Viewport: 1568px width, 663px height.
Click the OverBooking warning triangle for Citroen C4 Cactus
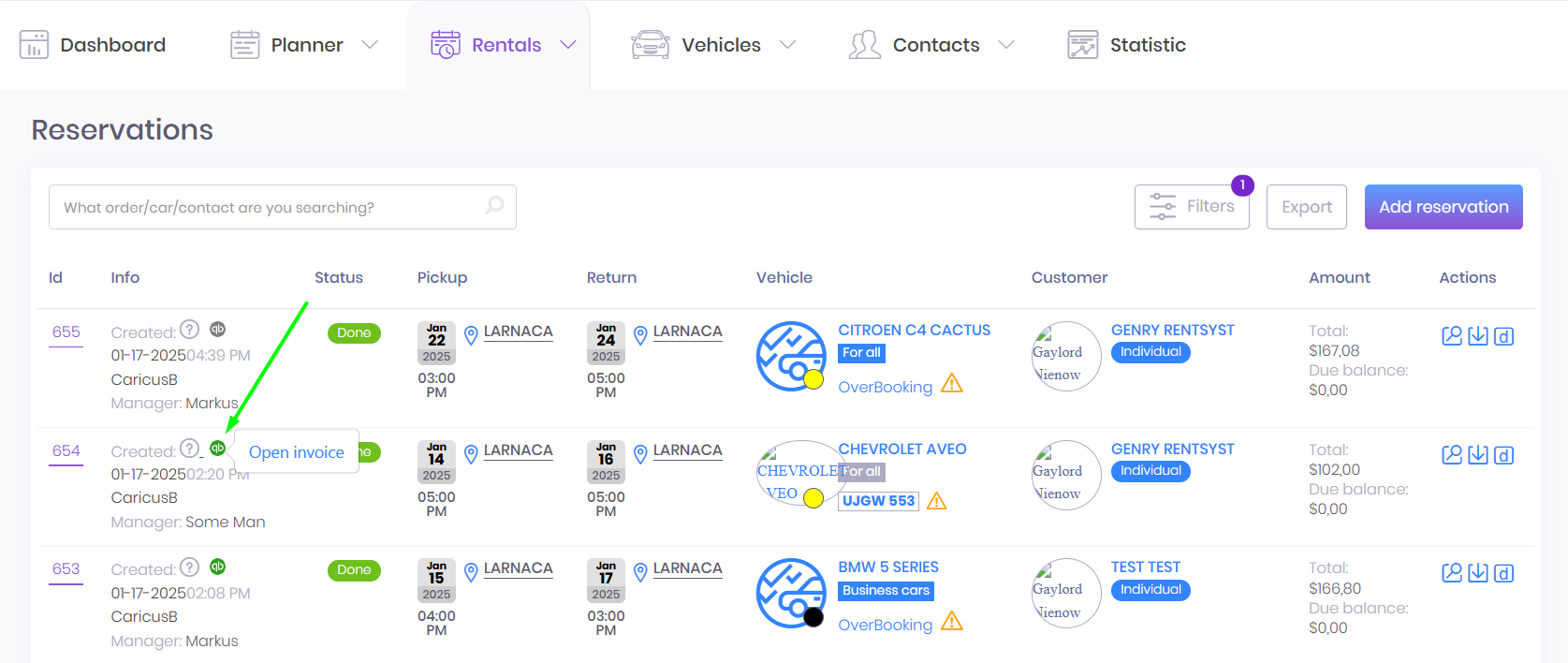[951, 384]
